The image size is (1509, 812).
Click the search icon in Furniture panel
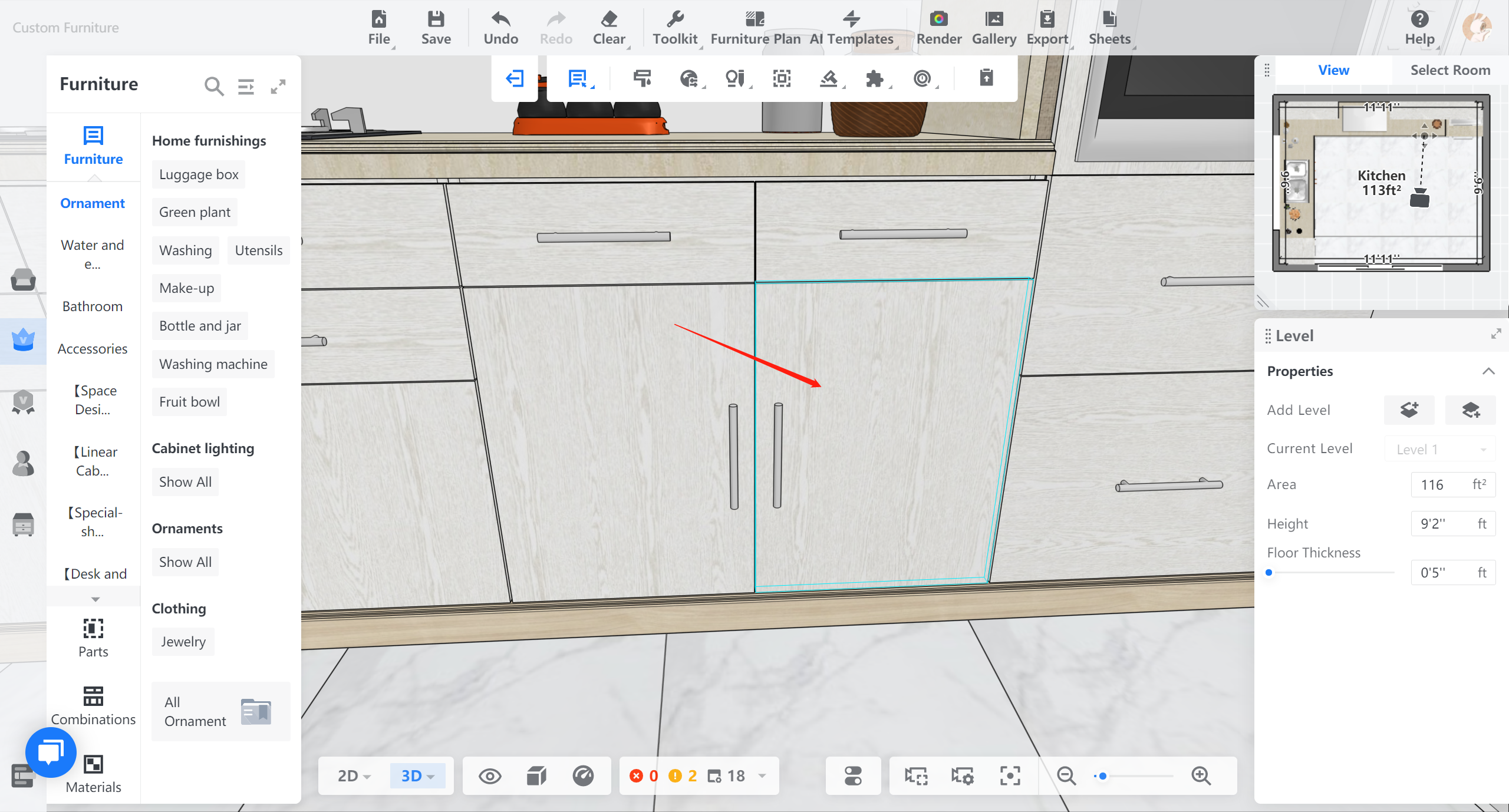click(x=213, y=87)
